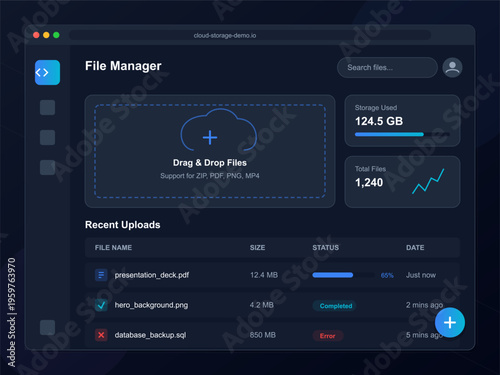The image size is (500, 375).
Task: Click inside the Search files field
Action: [x=387, y=67]
